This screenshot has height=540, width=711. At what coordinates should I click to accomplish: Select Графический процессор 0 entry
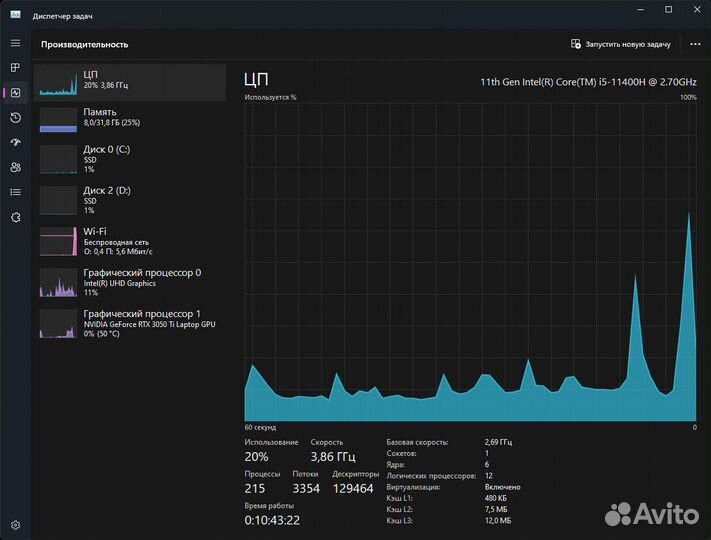(130, 282)
